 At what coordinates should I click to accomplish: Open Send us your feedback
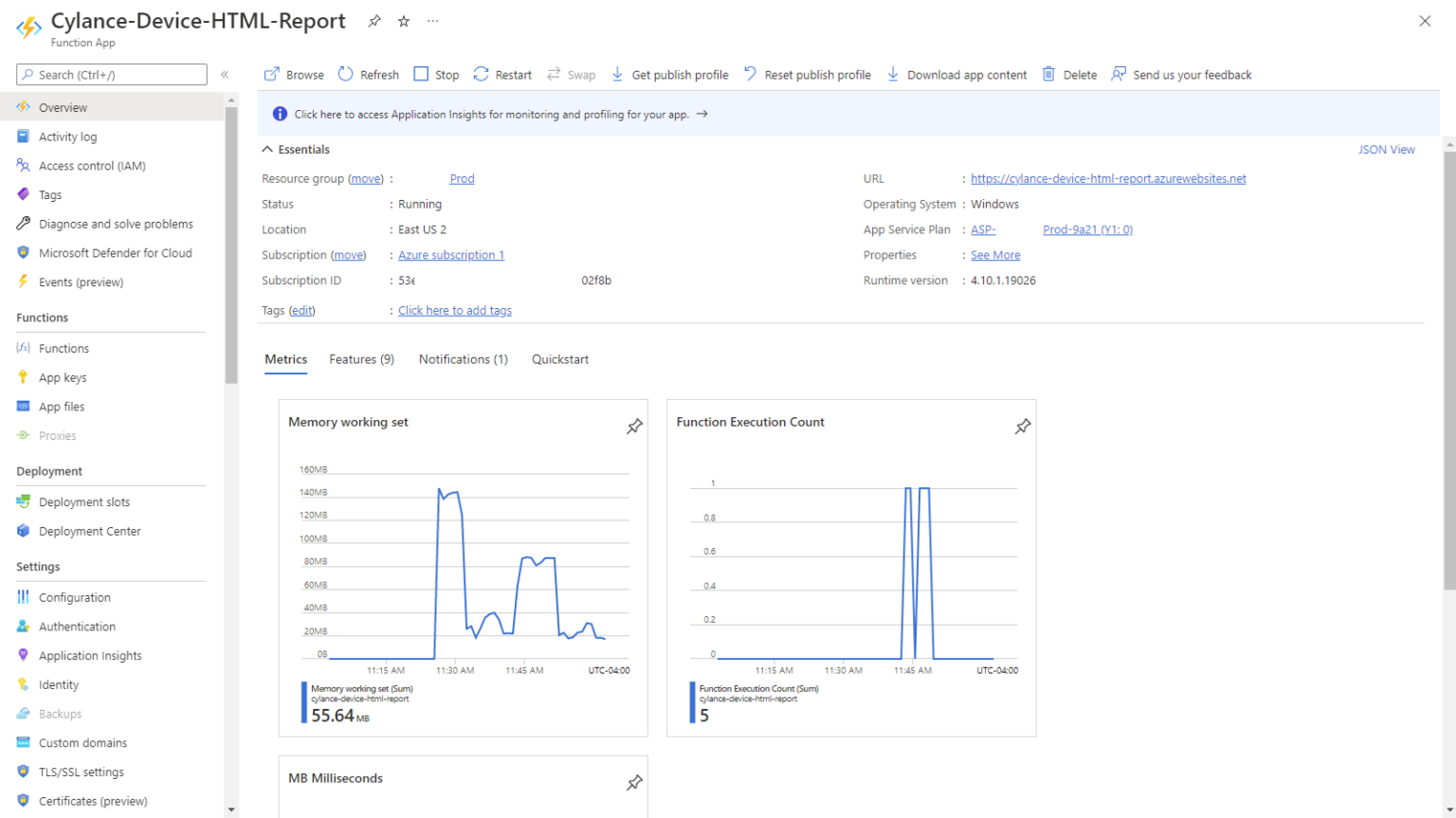pyautogui.click(x=1181, y=75)
